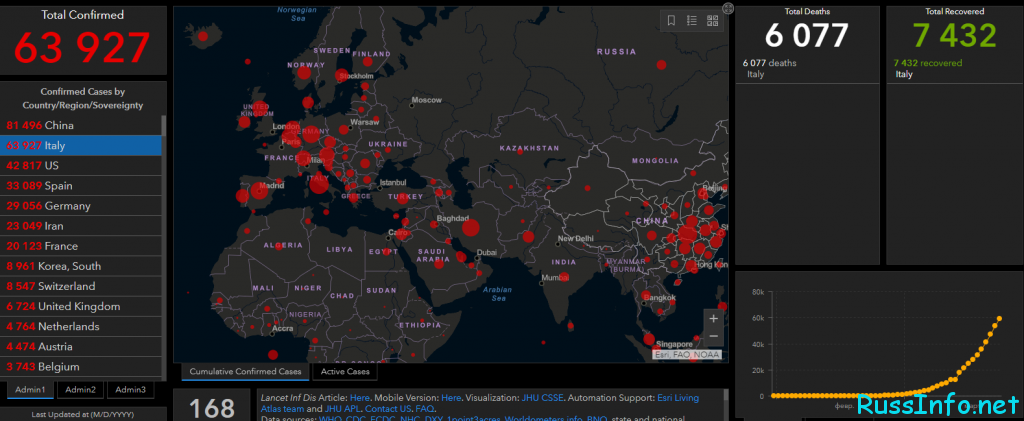The width and height of the screenshot is (1024, 421).
Task: Open the FAQ link
Action: point(425,409)
